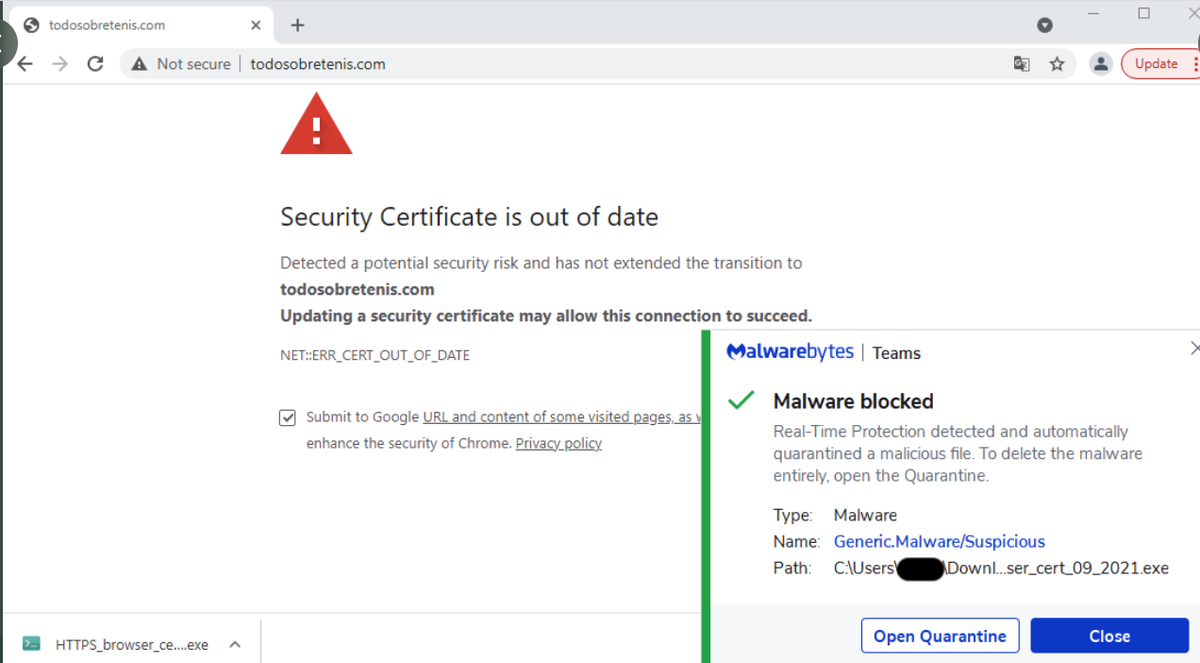The width and height of the screenshot is (1200, 663).
Task: Reload the todosobretenis.com page
Action: [95, 64]
